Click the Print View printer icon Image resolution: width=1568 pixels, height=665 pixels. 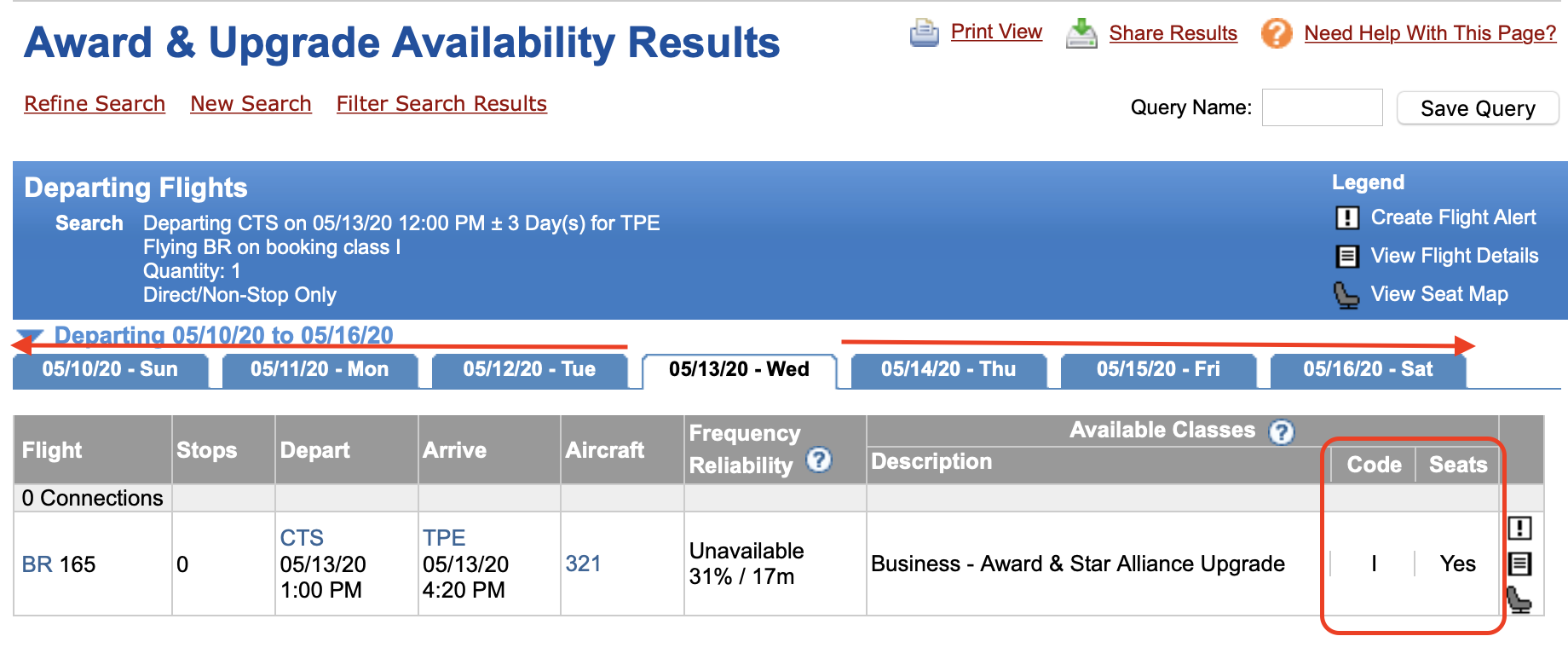click(924, 33)
